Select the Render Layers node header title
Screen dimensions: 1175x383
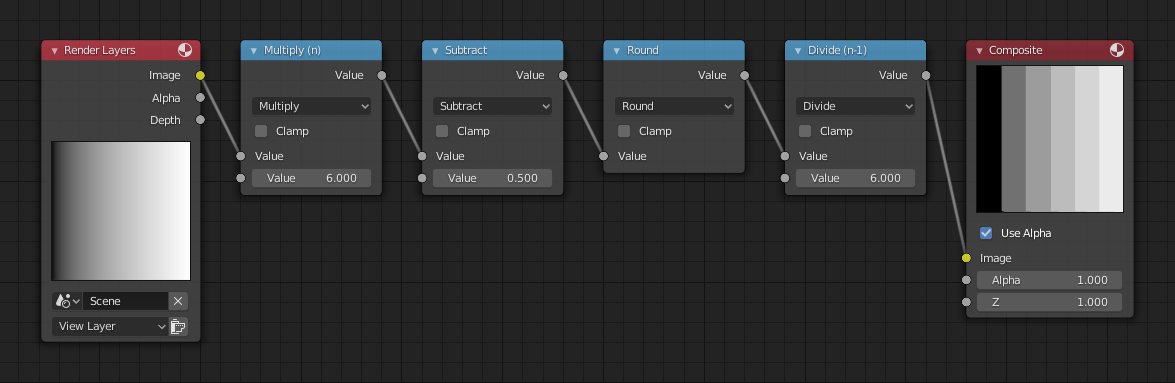(100, 50)
